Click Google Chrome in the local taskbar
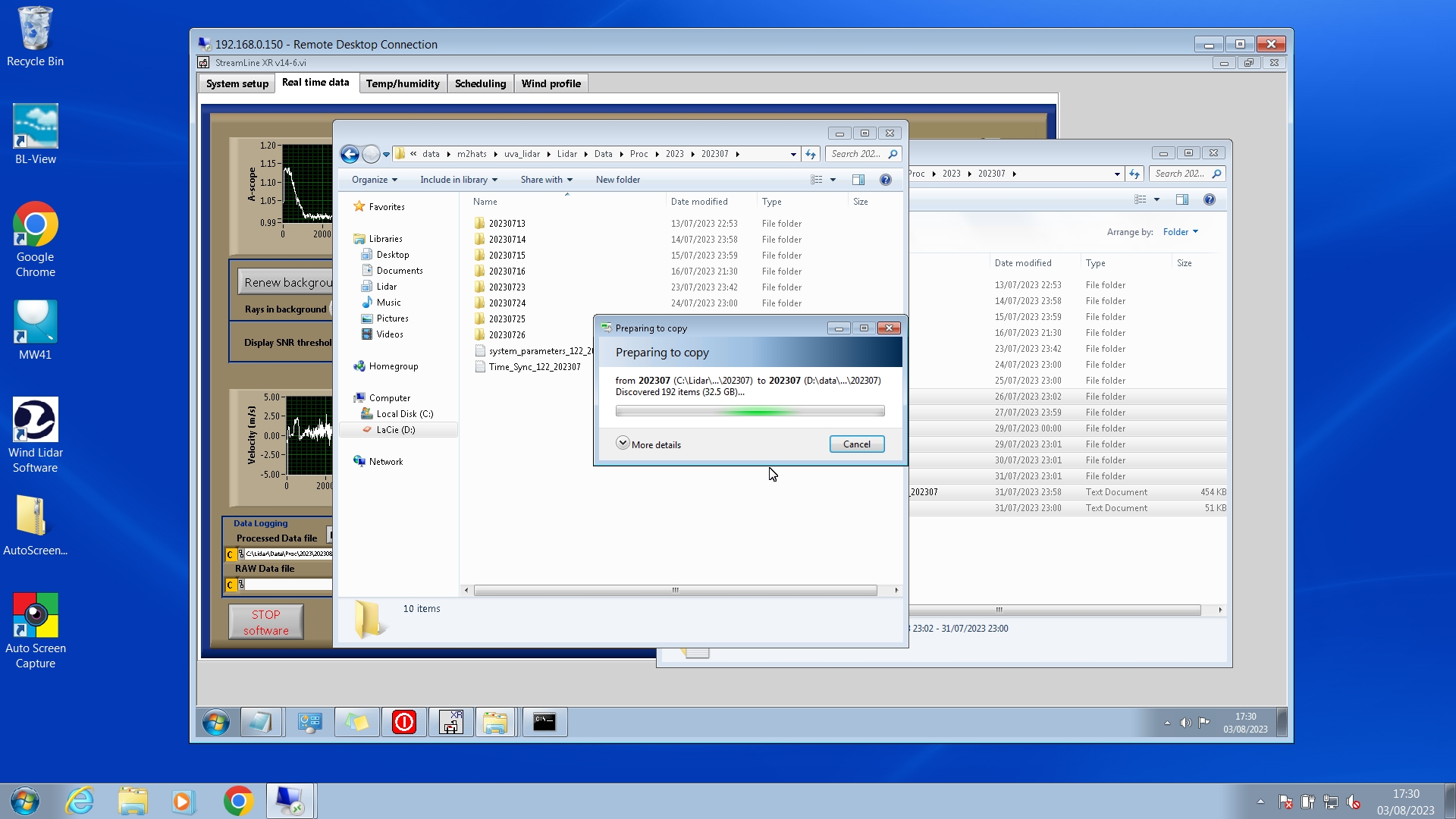The image size is (1456, 819). (x=238, y=802)
